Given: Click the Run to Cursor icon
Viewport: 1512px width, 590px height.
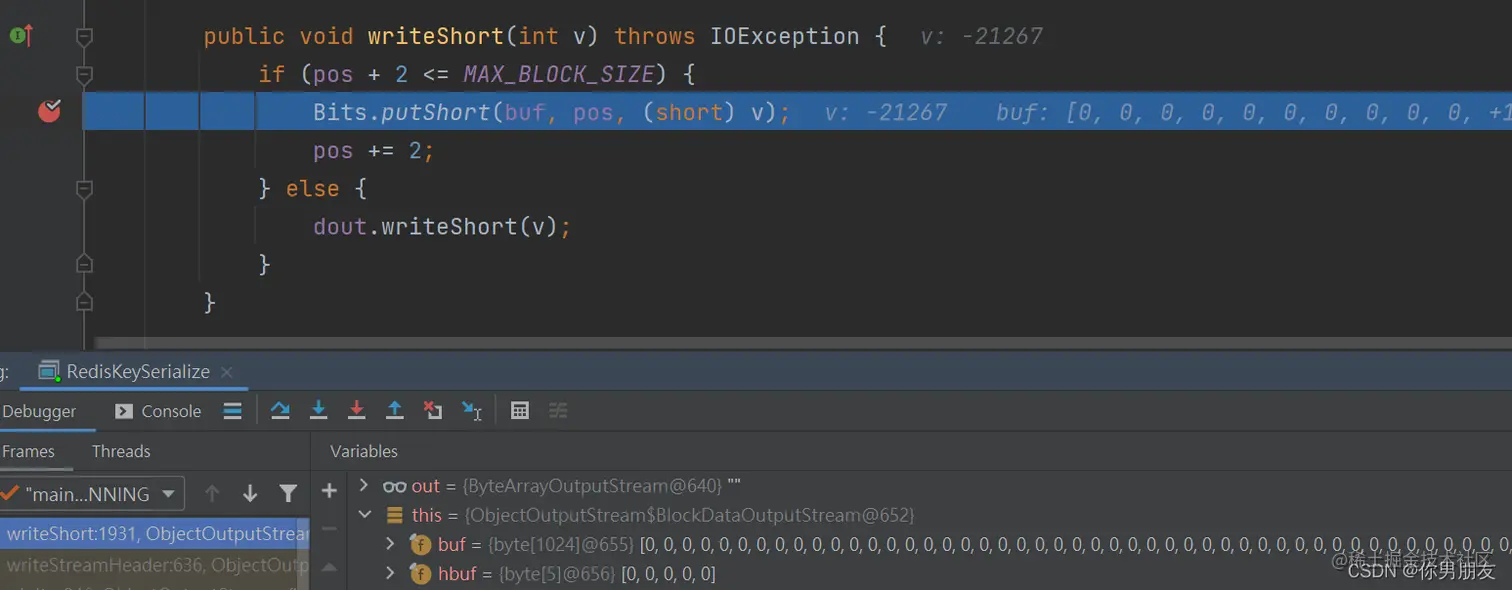Looking at the screenshot, I should pos(471,410).
